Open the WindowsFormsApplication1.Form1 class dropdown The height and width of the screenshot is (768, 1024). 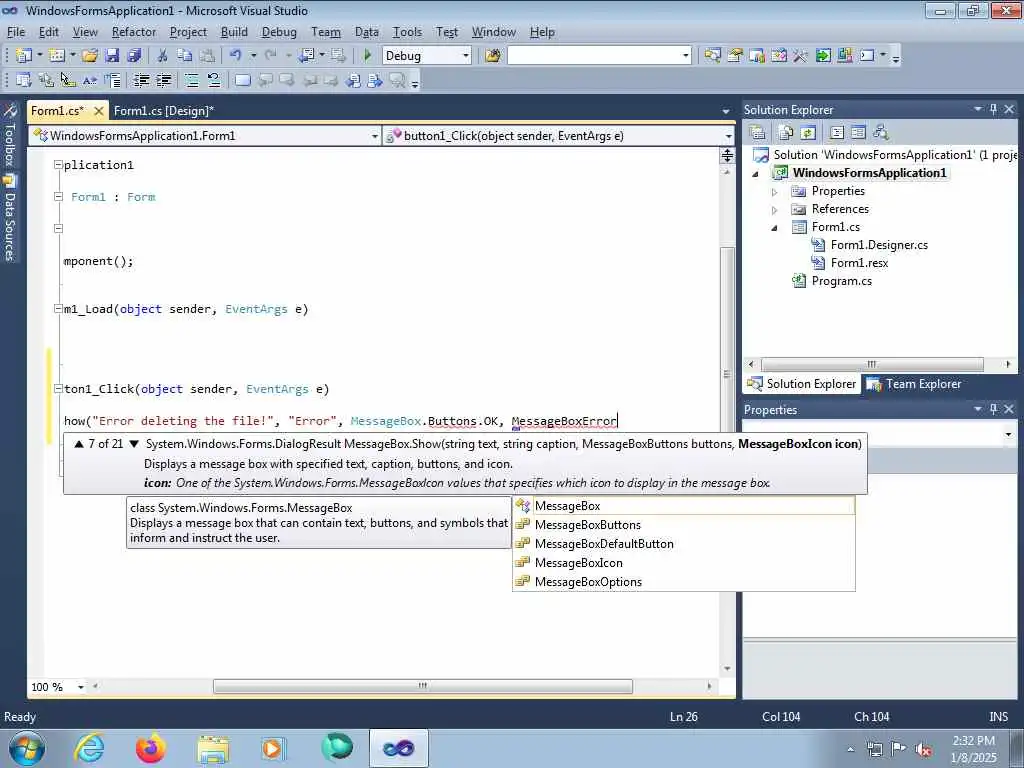(374, 136)
